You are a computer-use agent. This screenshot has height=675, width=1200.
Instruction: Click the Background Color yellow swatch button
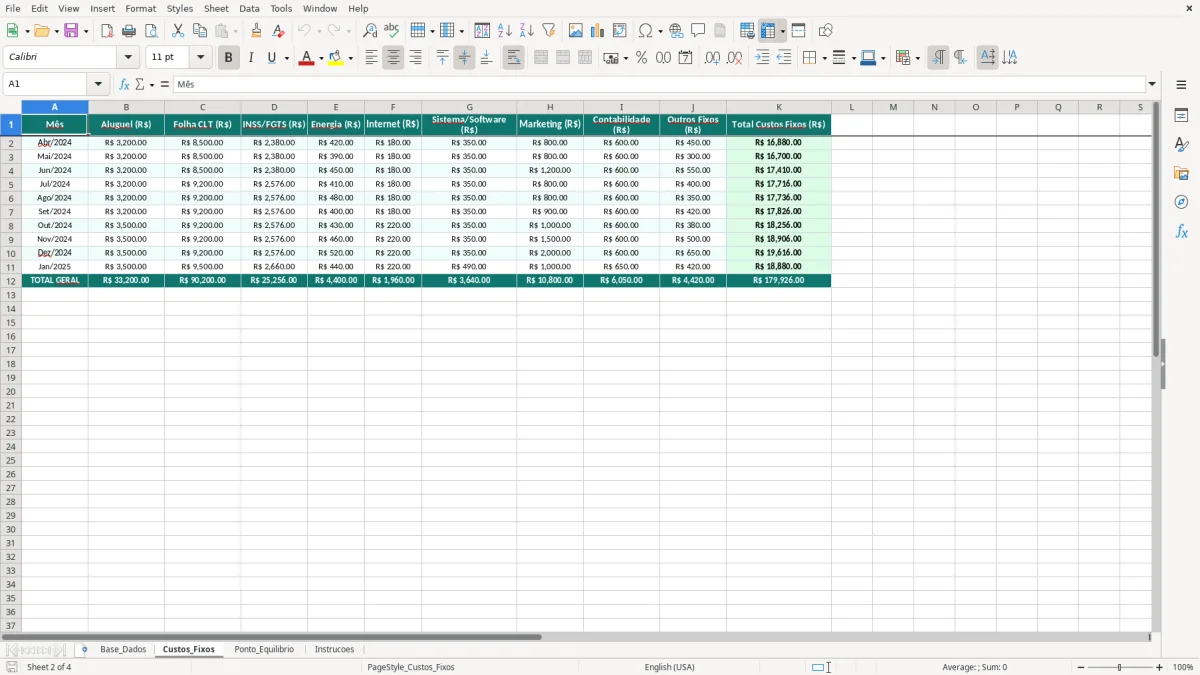pos(336,58)
